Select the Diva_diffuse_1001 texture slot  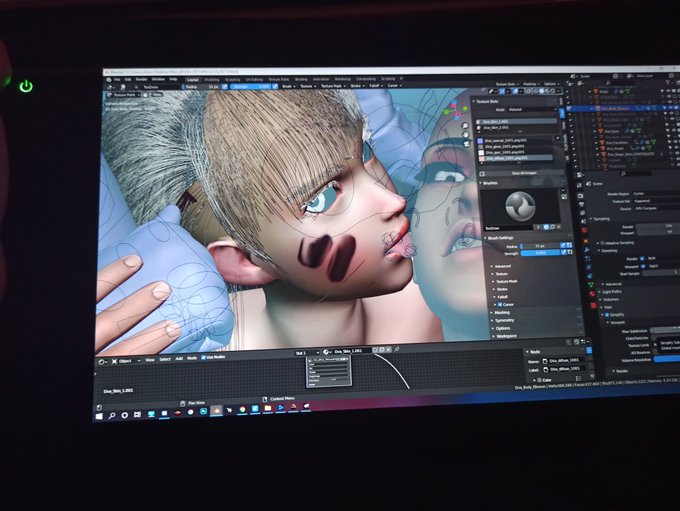515,158
